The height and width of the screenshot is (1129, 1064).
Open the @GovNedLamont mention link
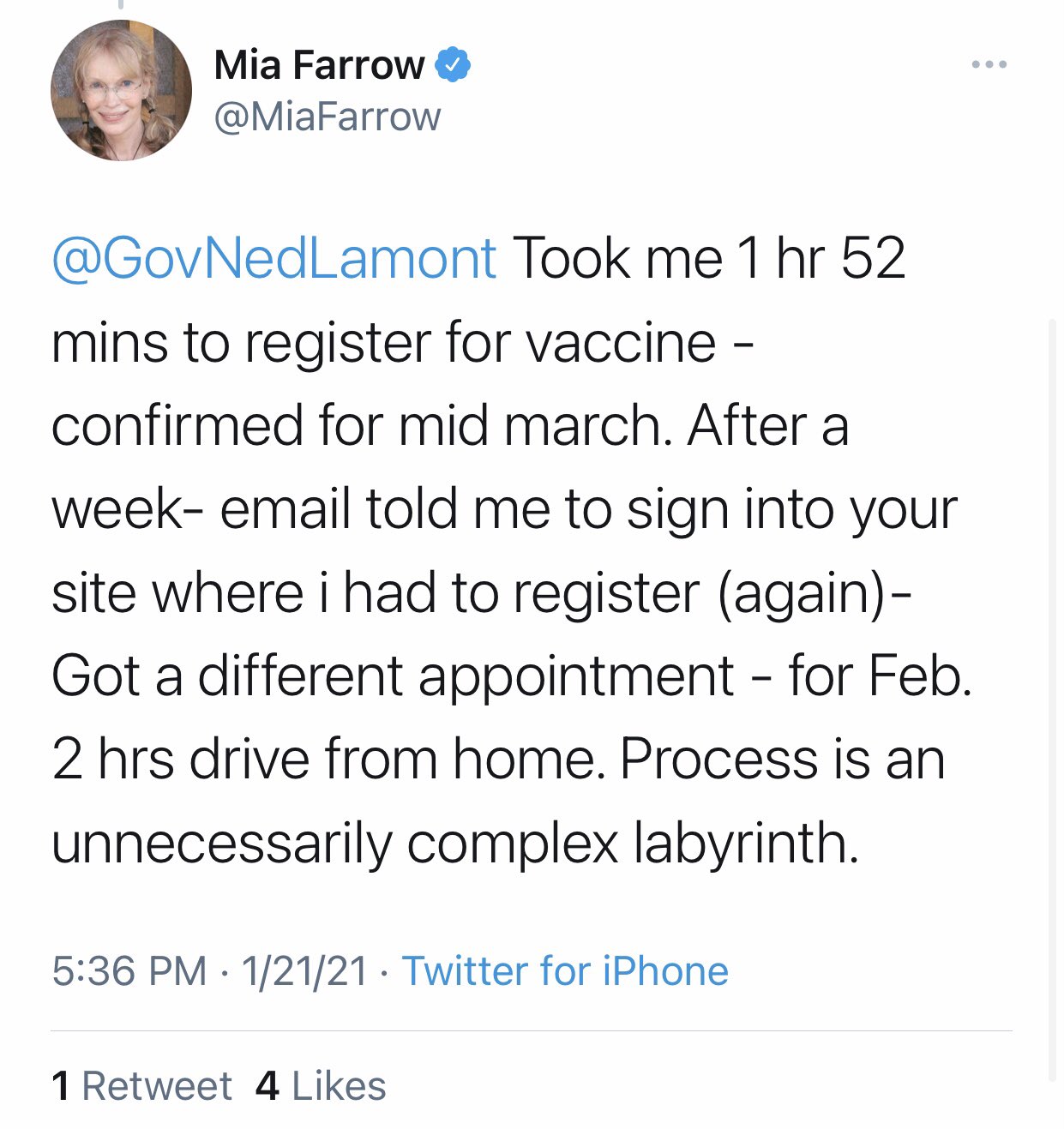point(274,258)
